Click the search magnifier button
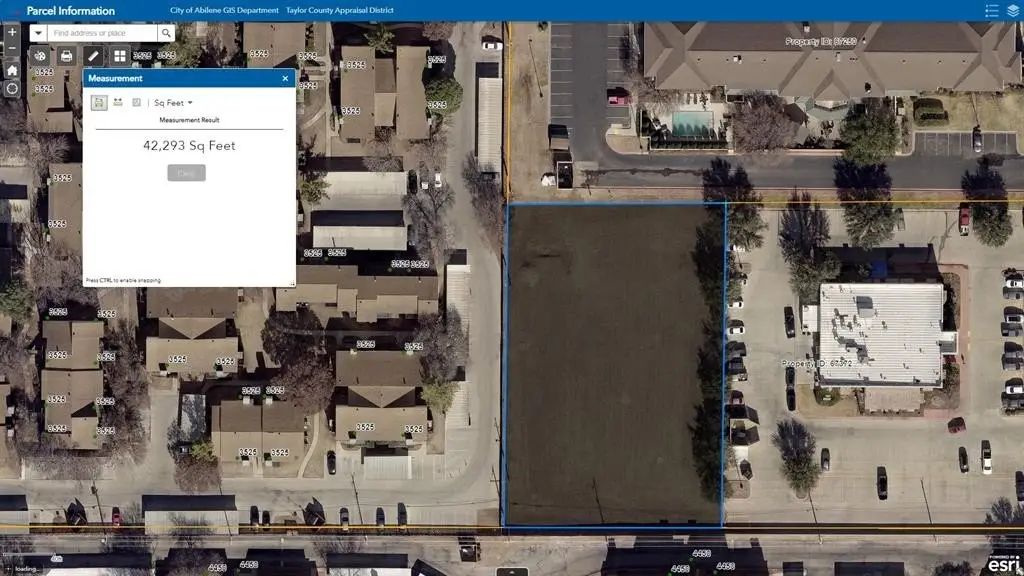The height and width of the screenshot is (576, 1024). click(166, 33)
